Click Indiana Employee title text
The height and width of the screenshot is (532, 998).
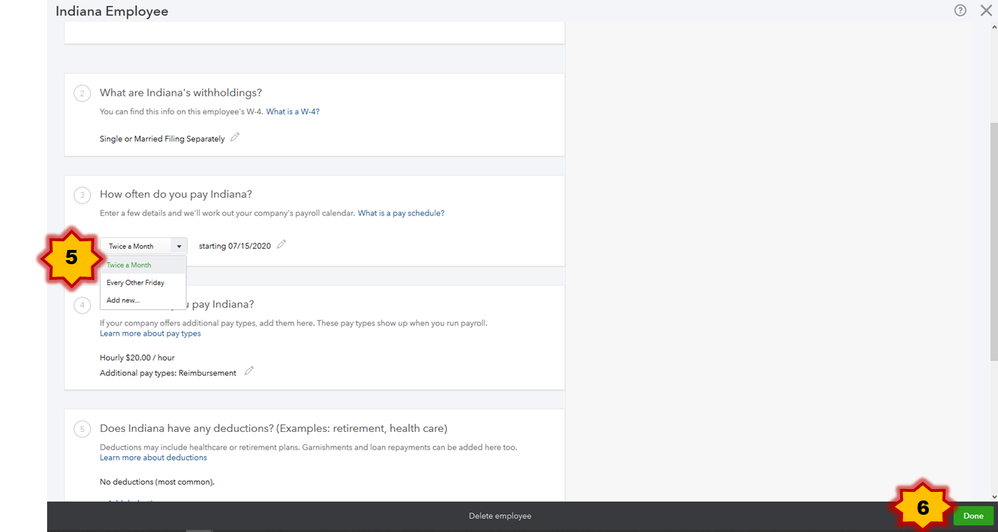tap(112, 11)
